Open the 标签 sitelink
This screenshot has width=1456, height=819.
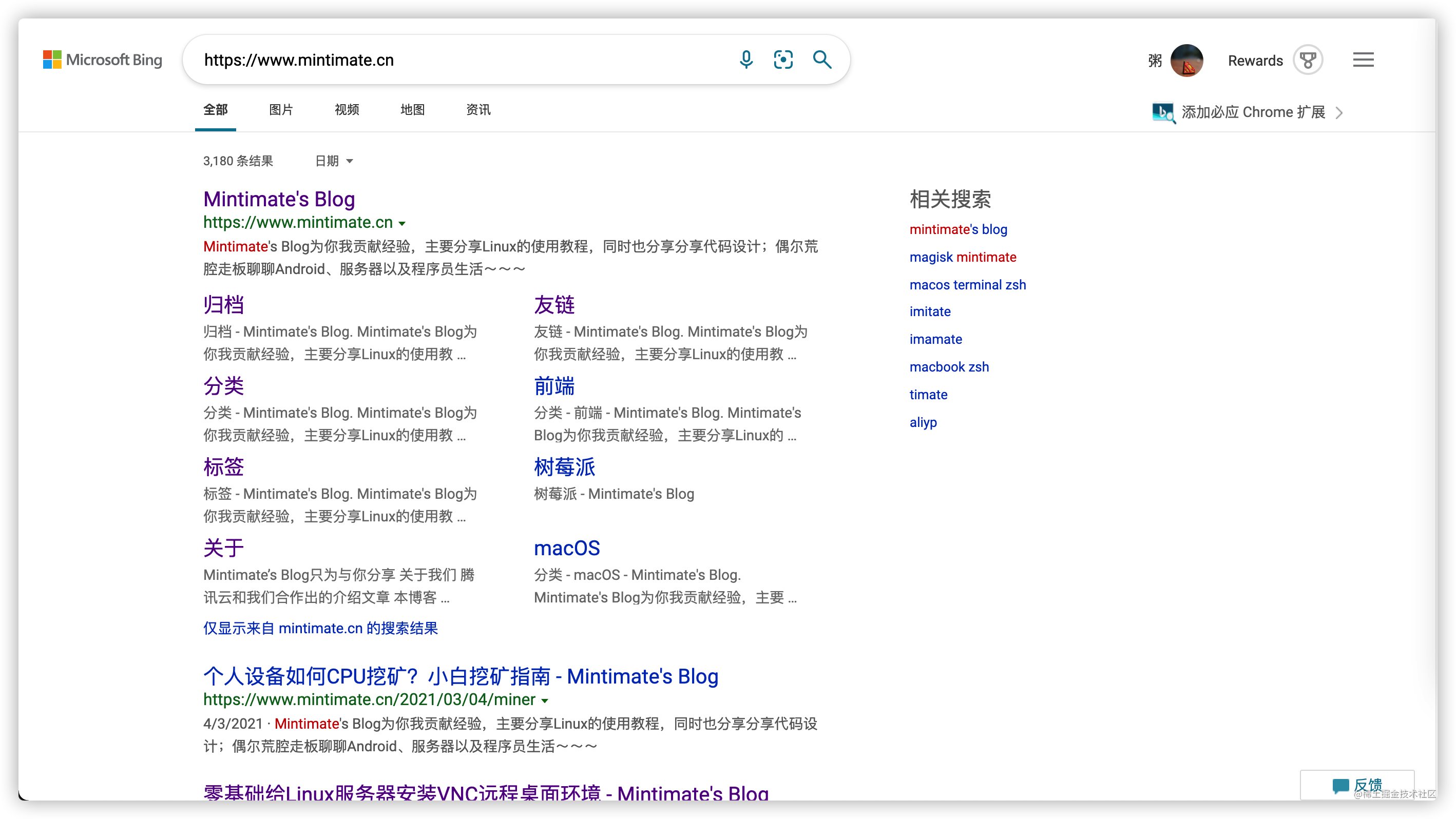(x=224, y=467)
